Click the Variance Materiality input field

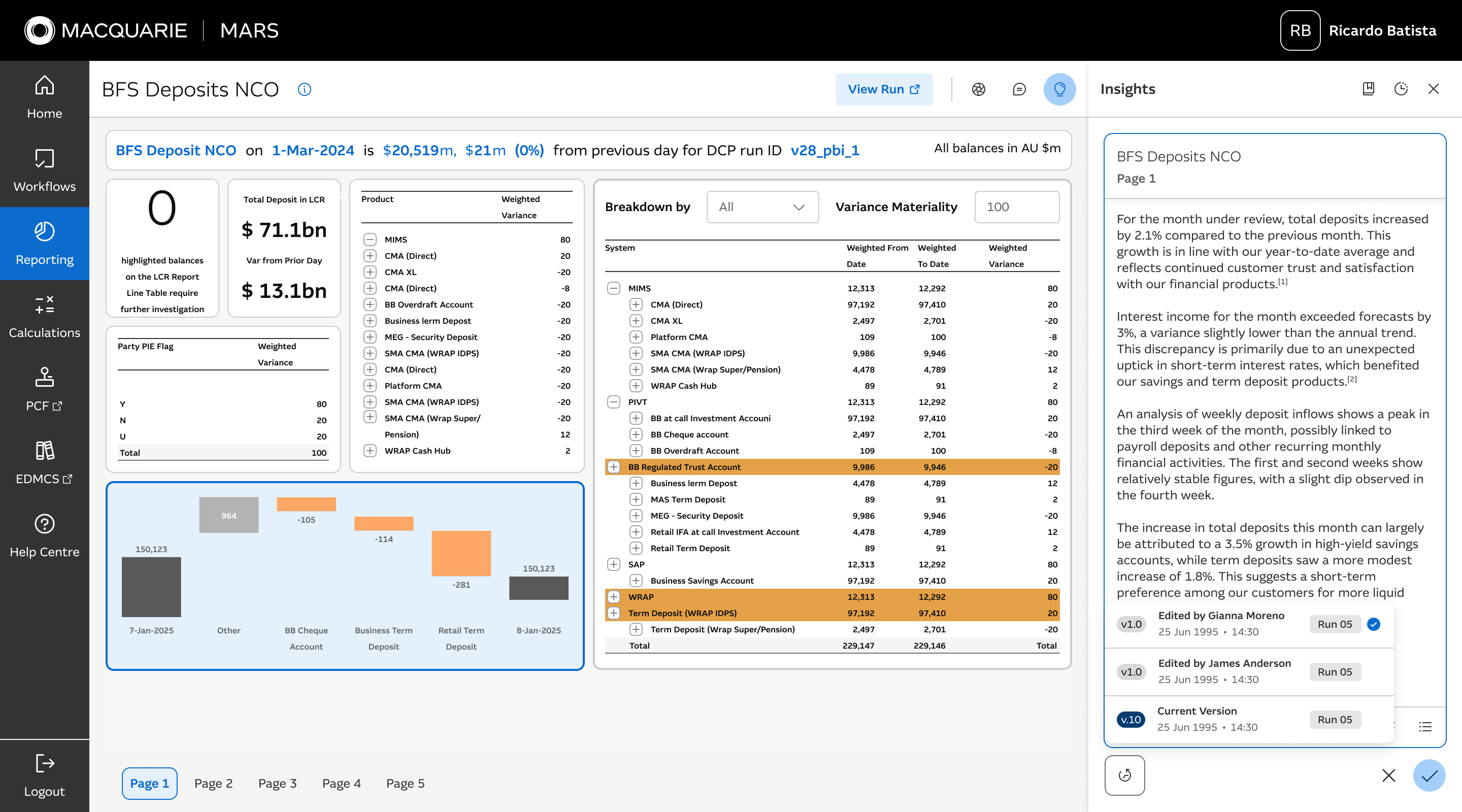click(x=1016, y=207)
